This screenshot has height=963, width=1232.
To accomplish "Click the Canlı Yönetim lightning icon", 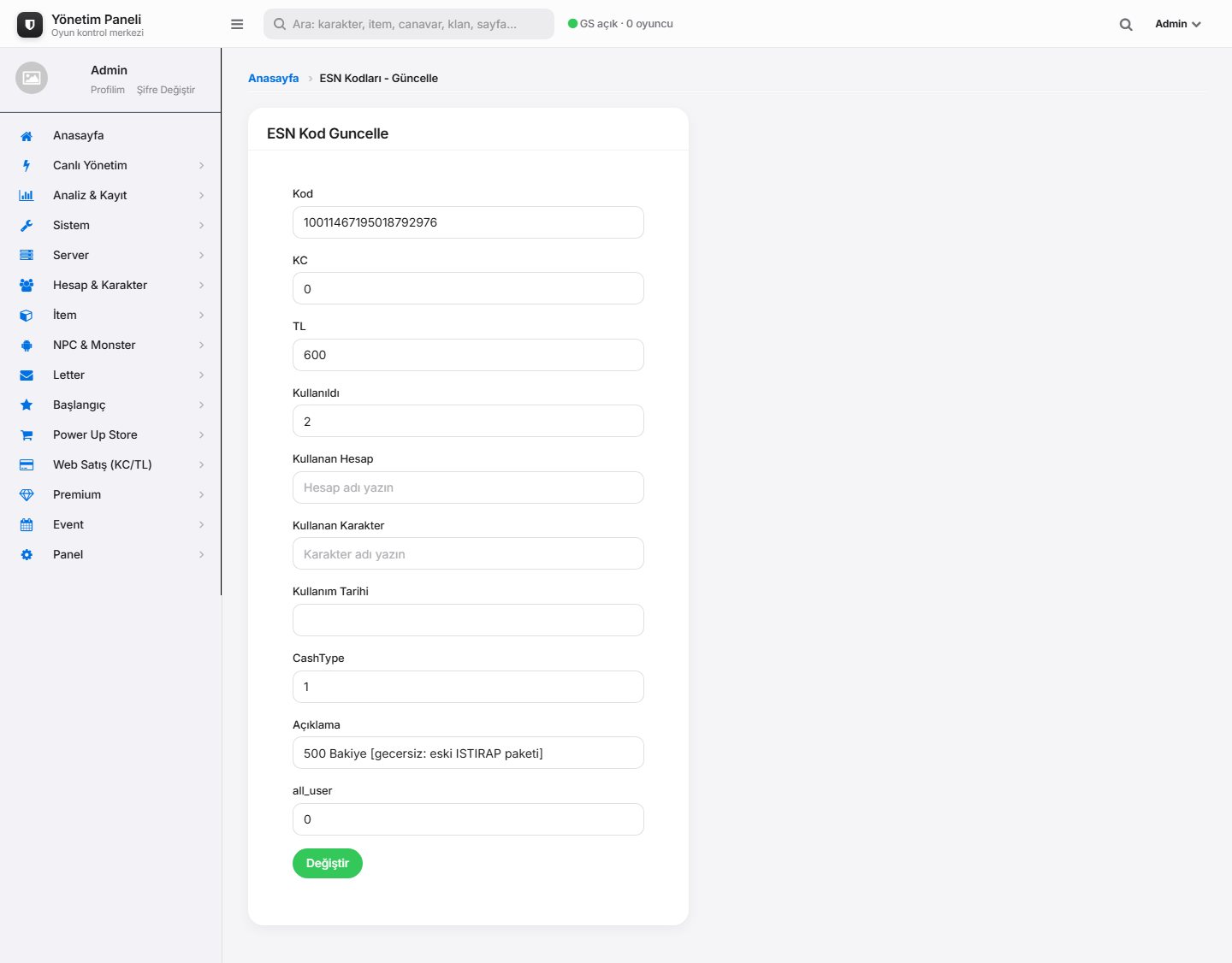I will (x=27, y=166).
